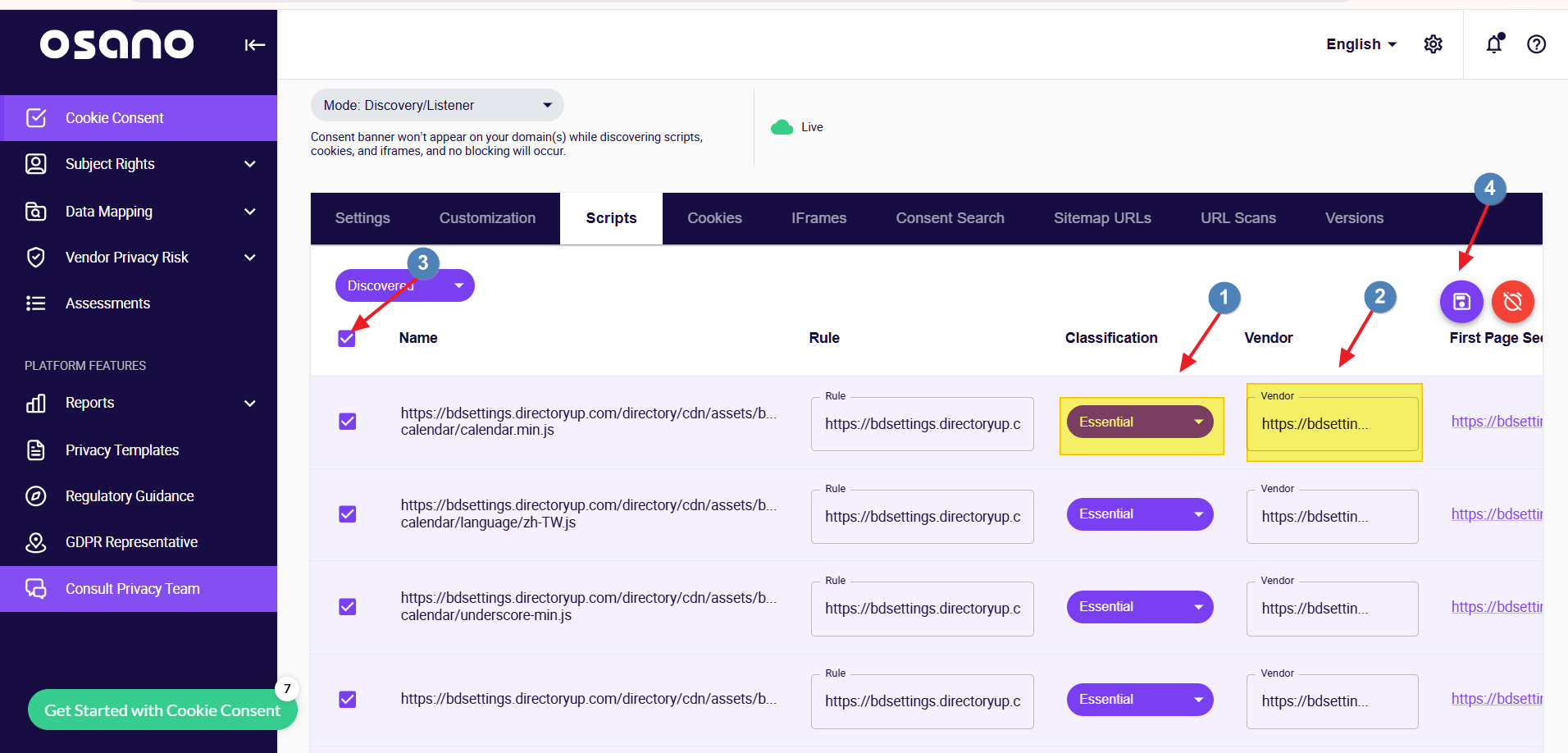Screen dimensions: 1568x753
Task: Expand the Vendor Privacy Risk chevron
Action: (250, 258)
